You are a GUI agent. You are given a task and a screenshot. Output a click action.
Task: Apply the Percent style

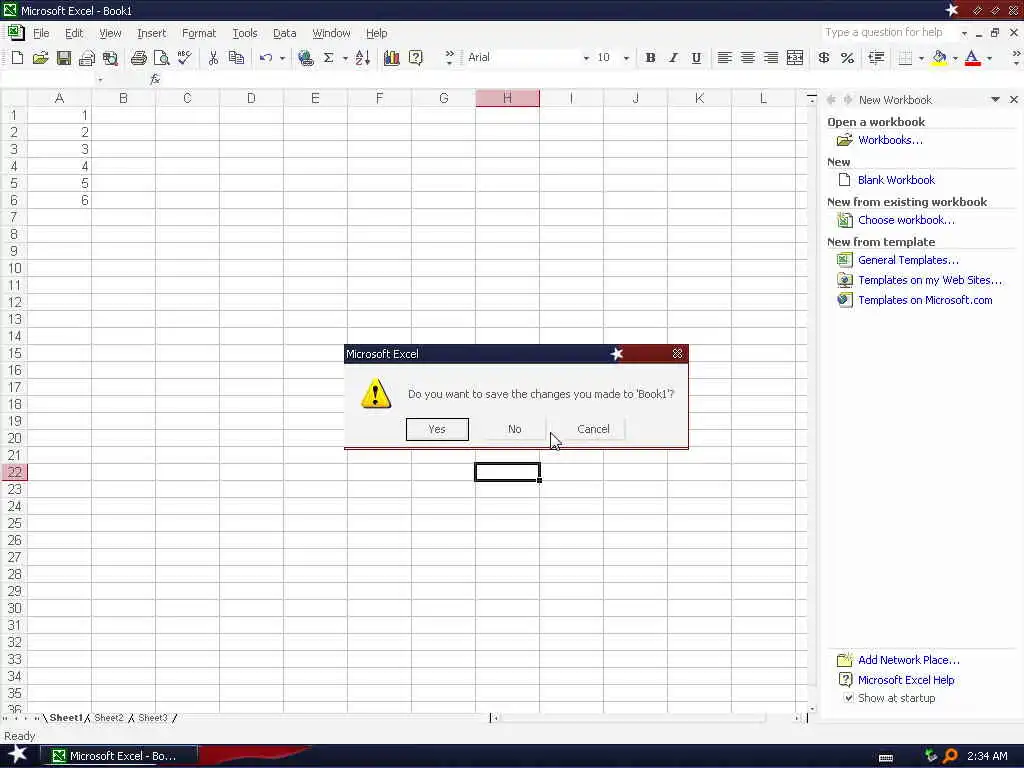[848, 58]
